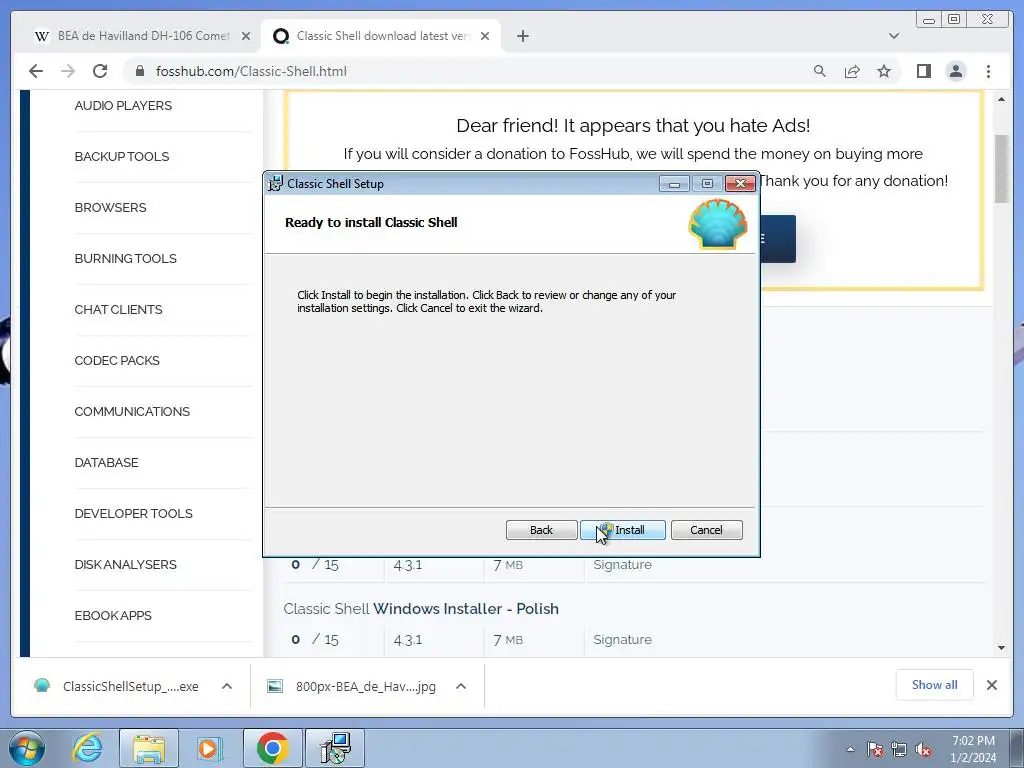1024x768 pixels.
Task: Open Chrome three-dot menu
Action: (x=988, y=71)
